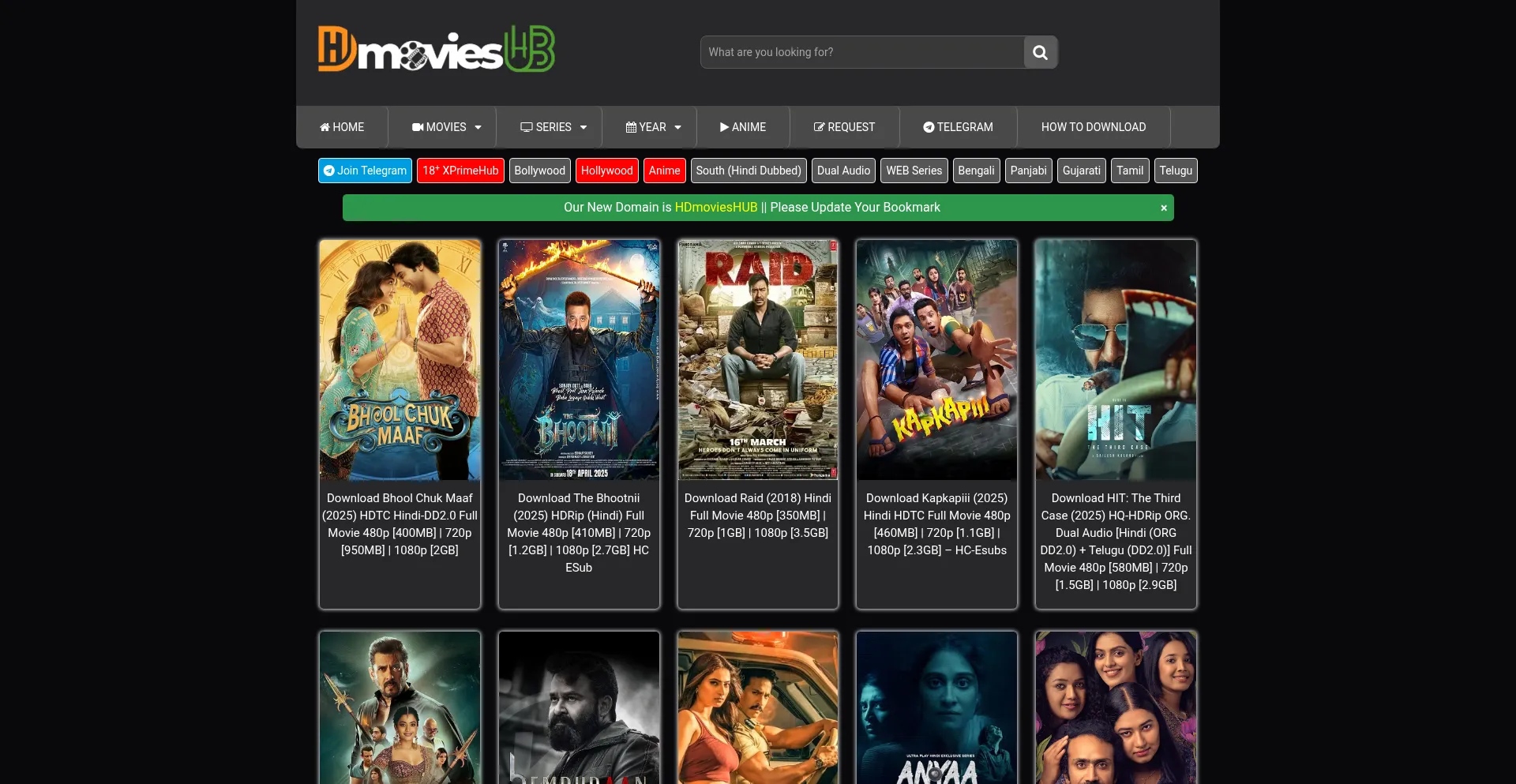
Task: Select the South (Hindi Dubbed) tag
Action: 749,171
